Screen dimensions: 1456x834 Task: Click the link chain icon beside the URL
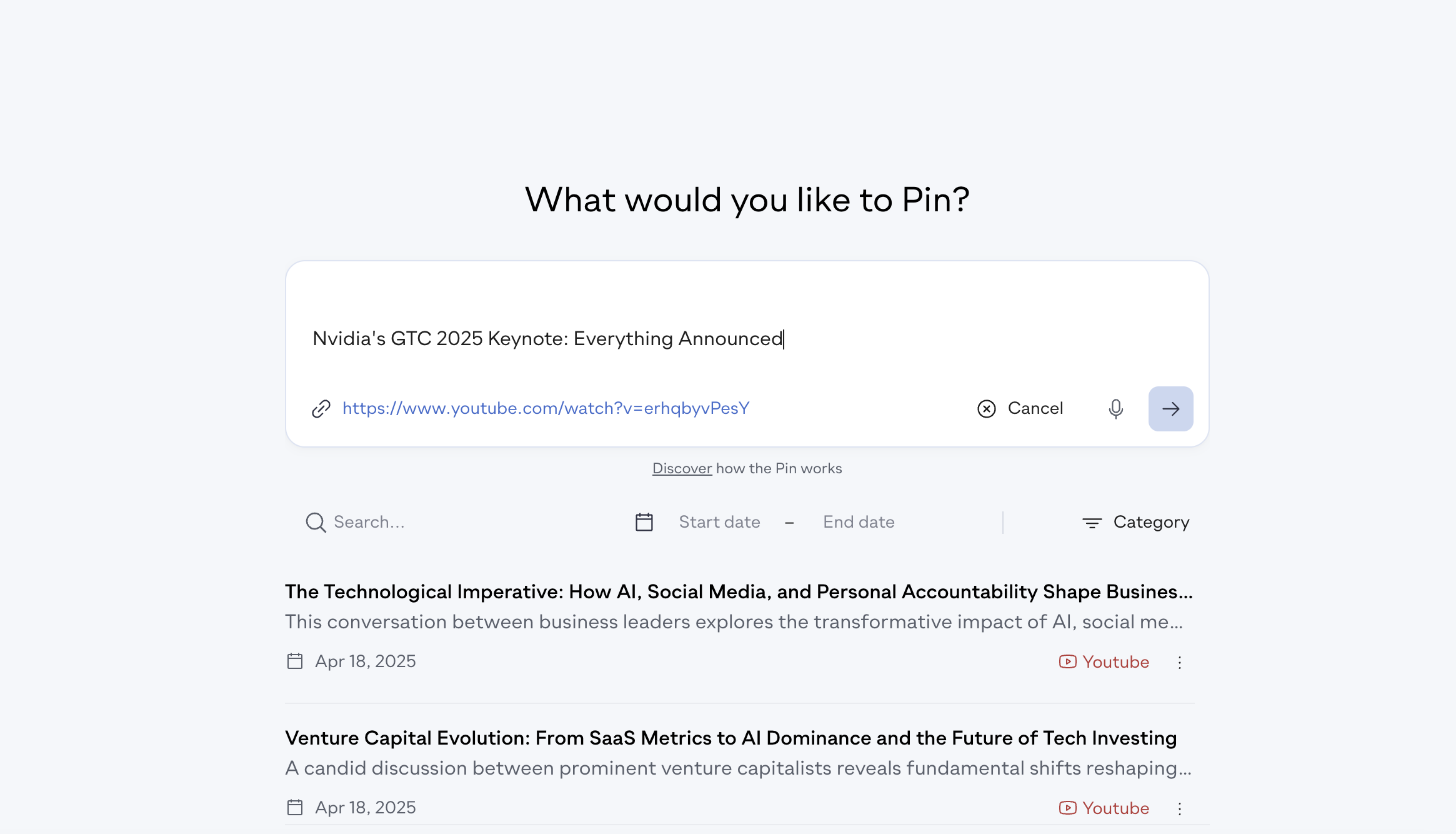pyautogui.click(x=321, y=409)
